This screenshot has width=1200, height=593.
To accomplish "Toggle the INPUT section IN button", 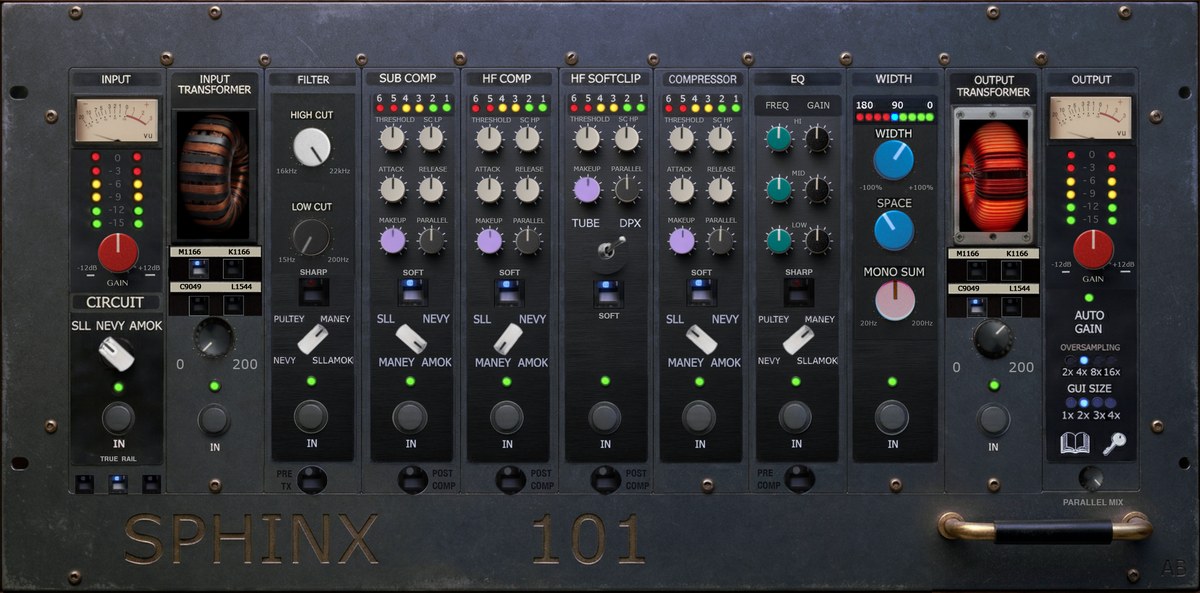I will [x=118, y=417].
